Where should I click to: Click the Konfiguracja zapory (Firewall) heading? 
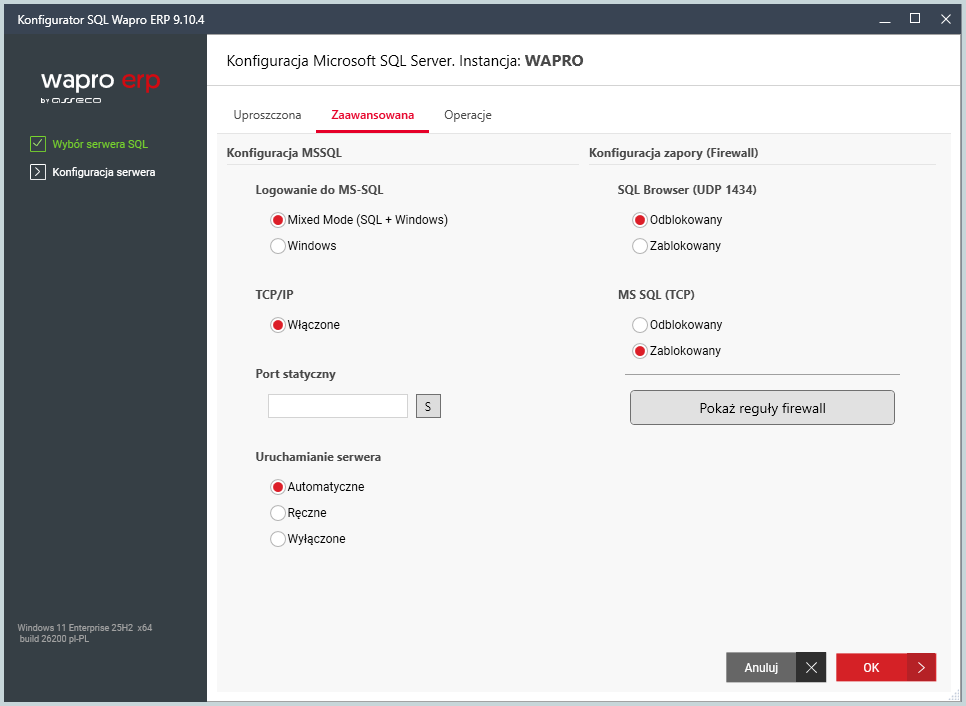click(x=673, y=153)
